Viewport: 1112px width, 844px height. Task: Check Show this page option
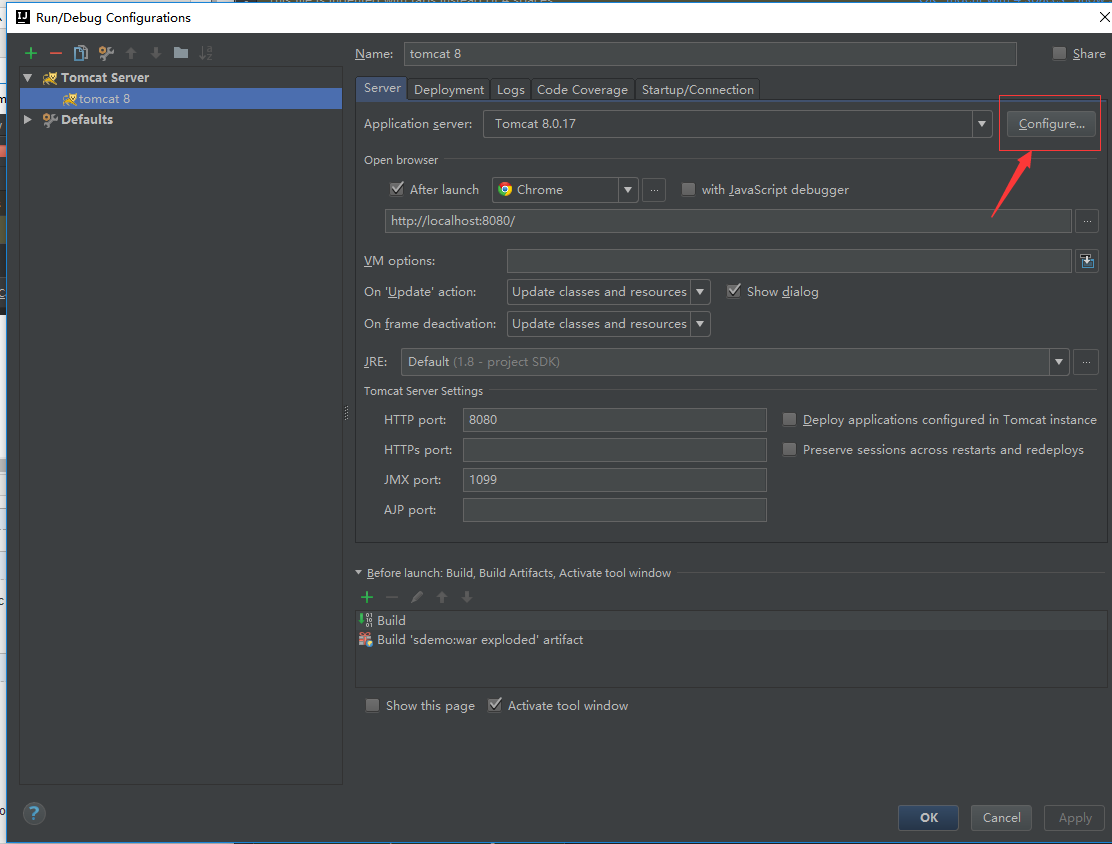click(x=372, y=706)
